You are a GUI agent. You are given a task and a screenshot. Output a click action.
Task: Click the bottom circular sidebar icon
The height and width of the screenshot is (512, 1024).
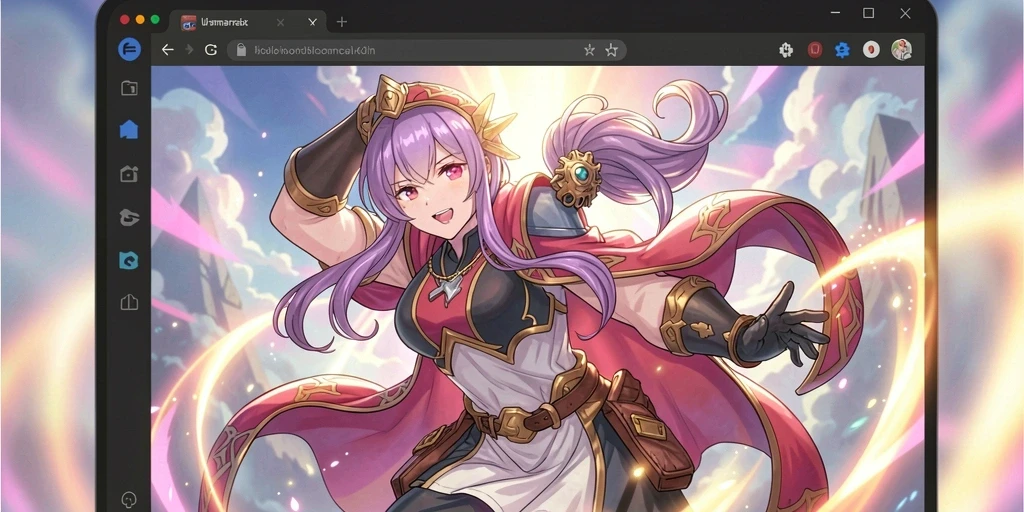(x=129, y=500)
